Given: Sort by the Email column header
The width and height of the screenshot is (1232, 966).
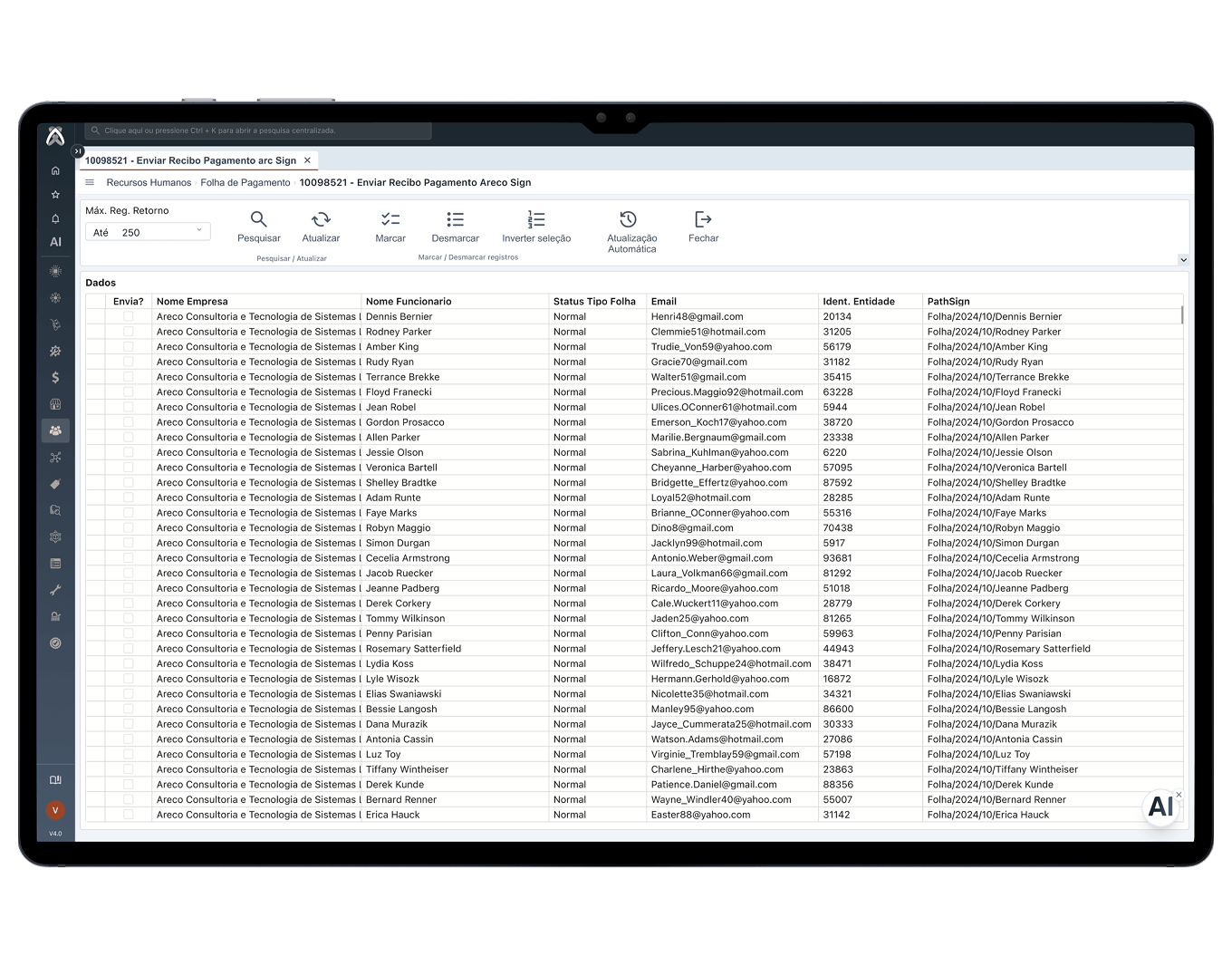Looking at the screenshot, I should tap(733, 302).
